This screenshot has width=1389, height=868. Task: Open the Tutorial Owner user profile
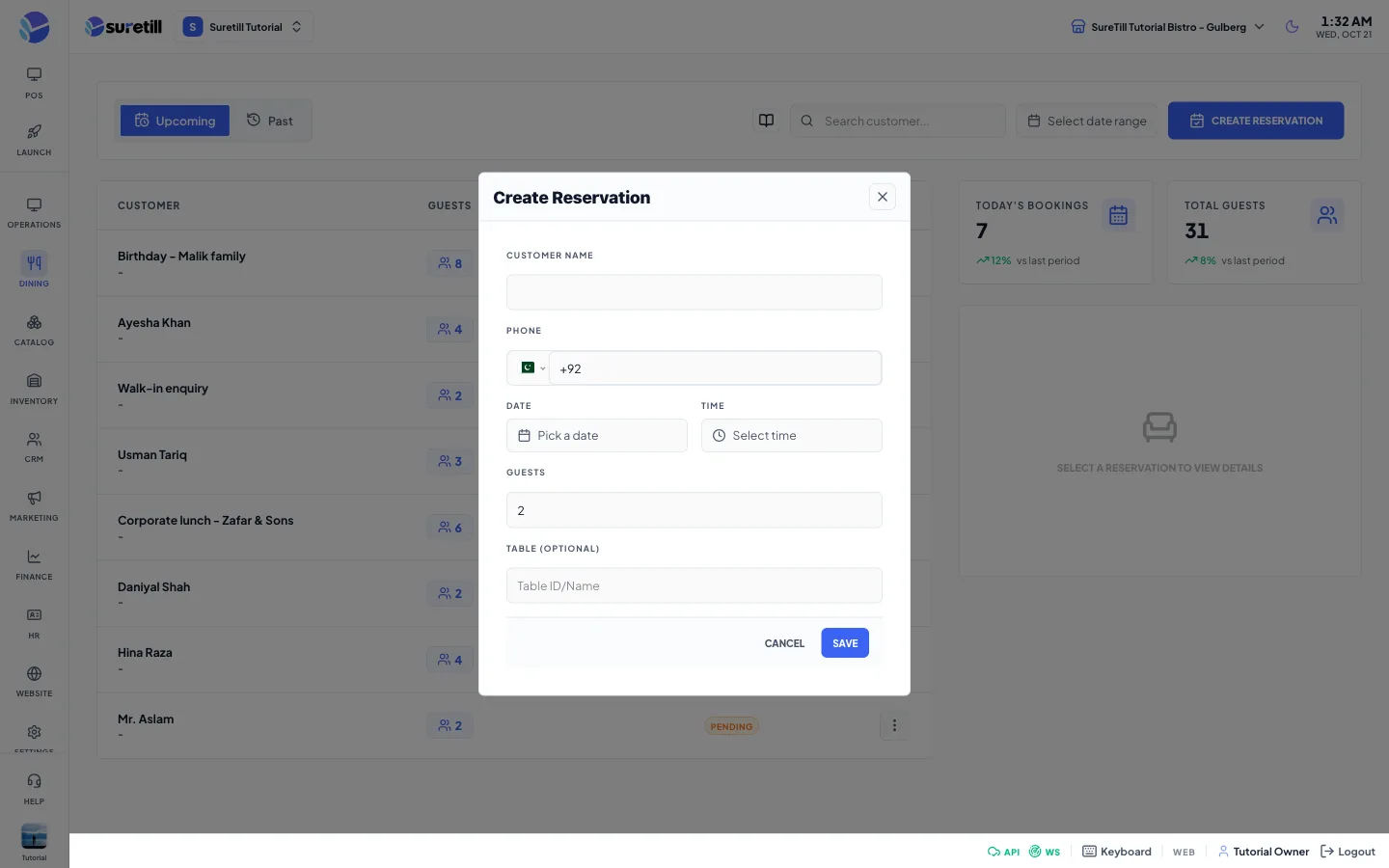[1264, 852]
